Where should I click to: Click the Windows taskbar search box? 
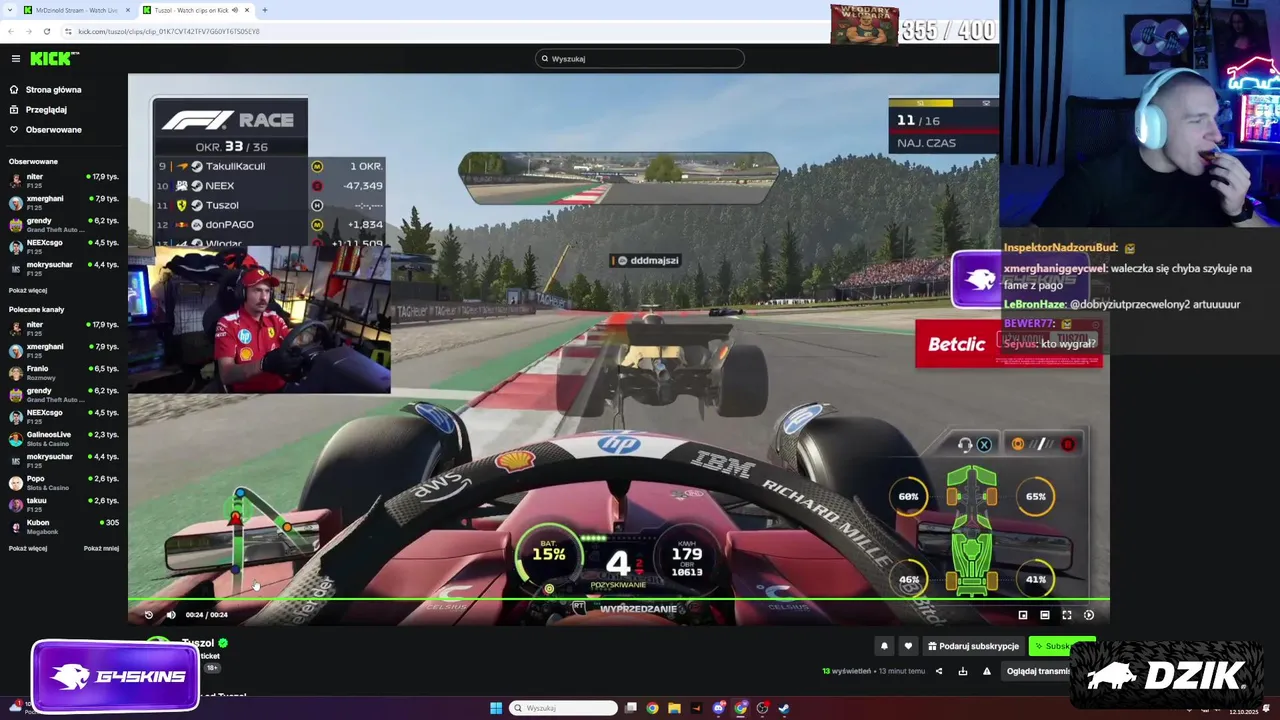(x=563, y=708)
